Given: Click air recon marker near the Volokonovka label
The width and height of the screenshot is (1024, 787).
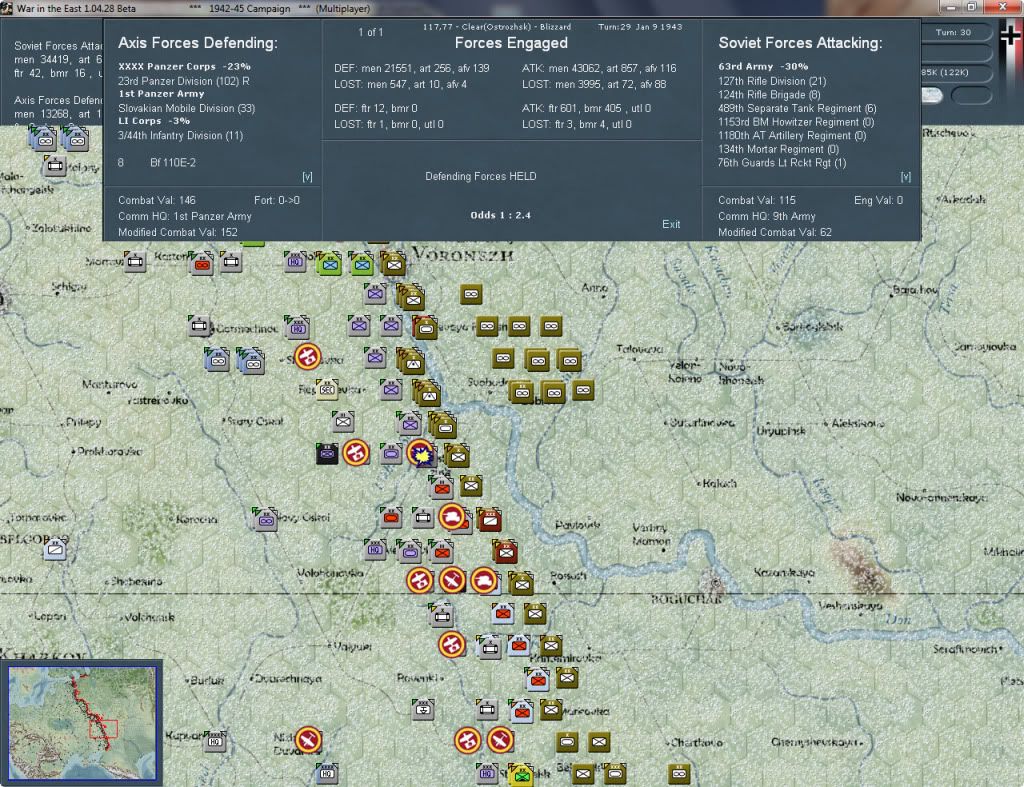Looking at the screenshot, I should pos(420,580).
